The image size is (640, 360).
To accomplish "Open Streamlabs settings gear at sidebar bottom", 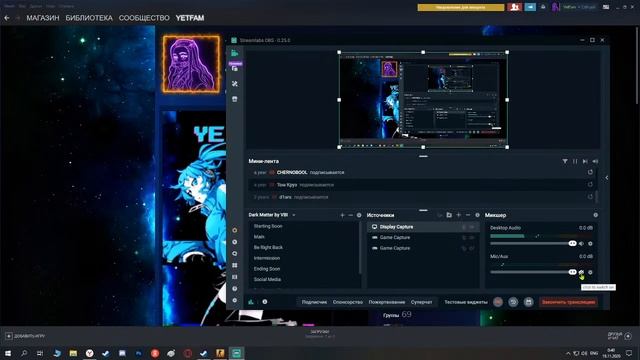I will pyautogui.click(x=235, y=300).
